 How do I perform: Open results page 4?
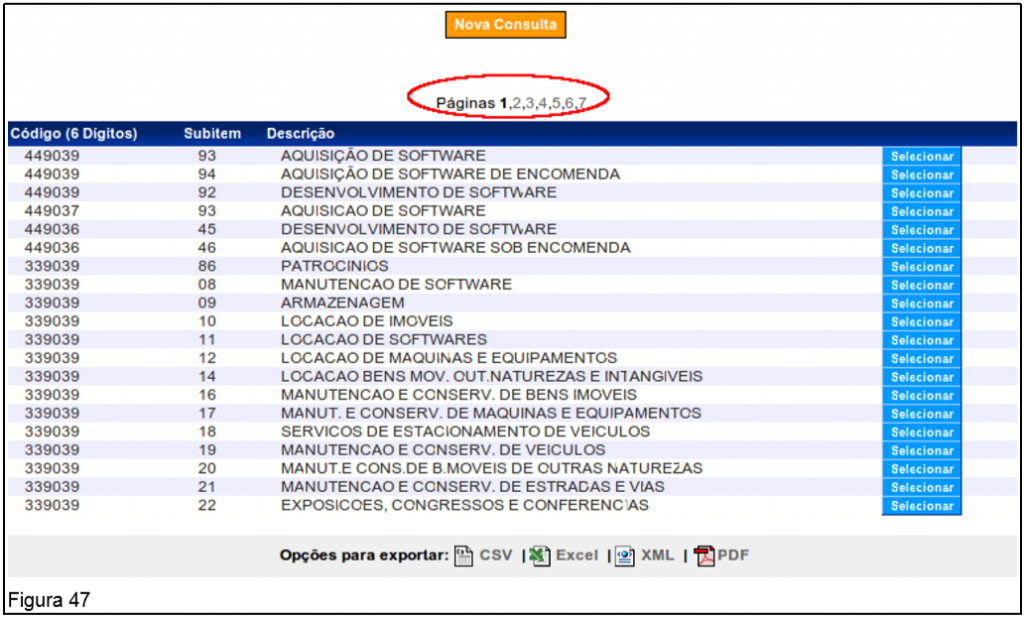point(542,103)
